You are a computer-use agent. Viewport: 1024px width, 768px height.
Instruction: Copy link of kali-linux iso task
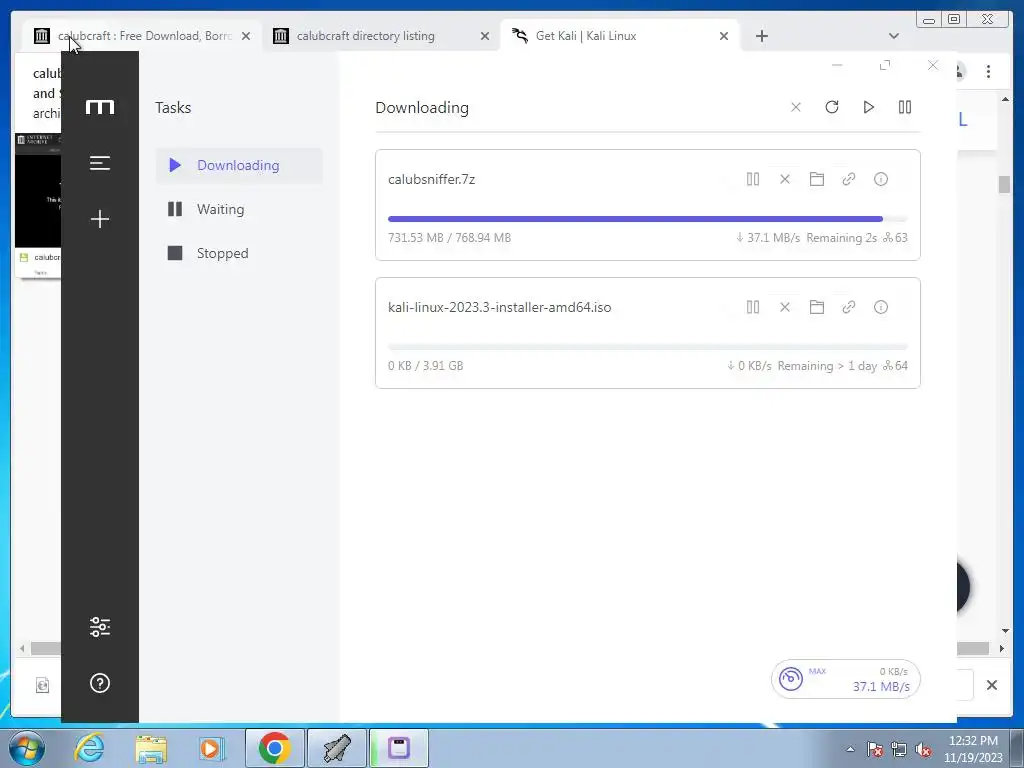pyautogui.click(x=849, y=307)
